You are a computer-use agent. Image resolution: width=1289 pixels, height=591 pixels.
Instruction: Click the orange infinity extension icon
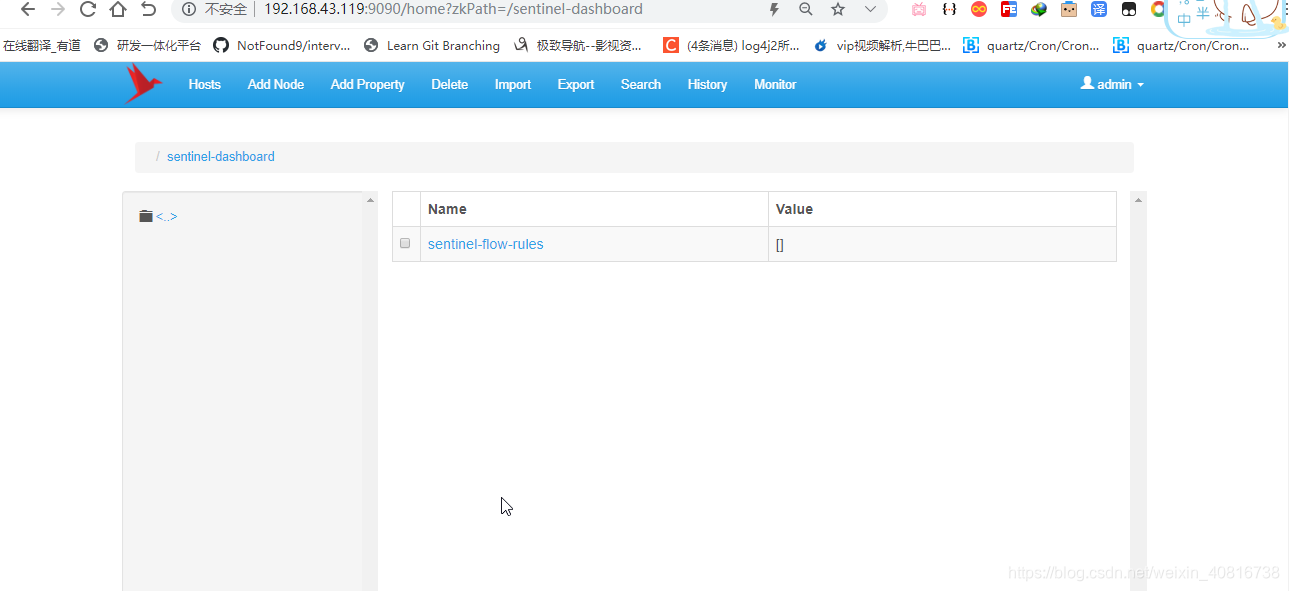[x=979, y=9]
